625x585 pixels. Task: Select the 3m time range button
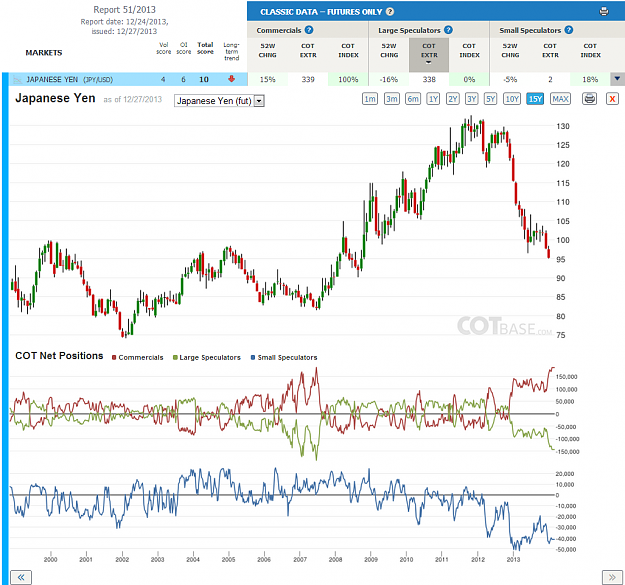(x=391, y=98)
